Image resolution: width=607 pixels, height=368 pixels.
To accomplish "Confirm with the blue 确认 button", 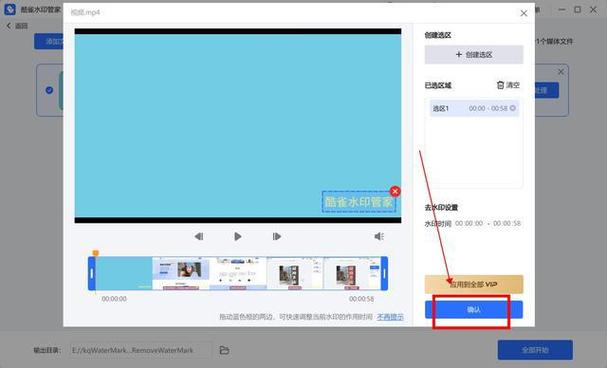I will (x=474, y=310).
